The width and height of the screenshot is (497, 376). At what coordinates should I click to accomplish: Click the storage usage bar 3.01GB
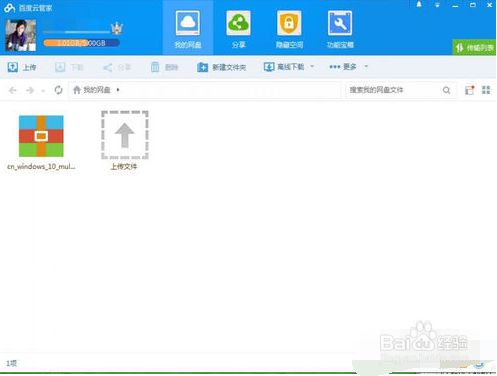(x=82, y=43)
